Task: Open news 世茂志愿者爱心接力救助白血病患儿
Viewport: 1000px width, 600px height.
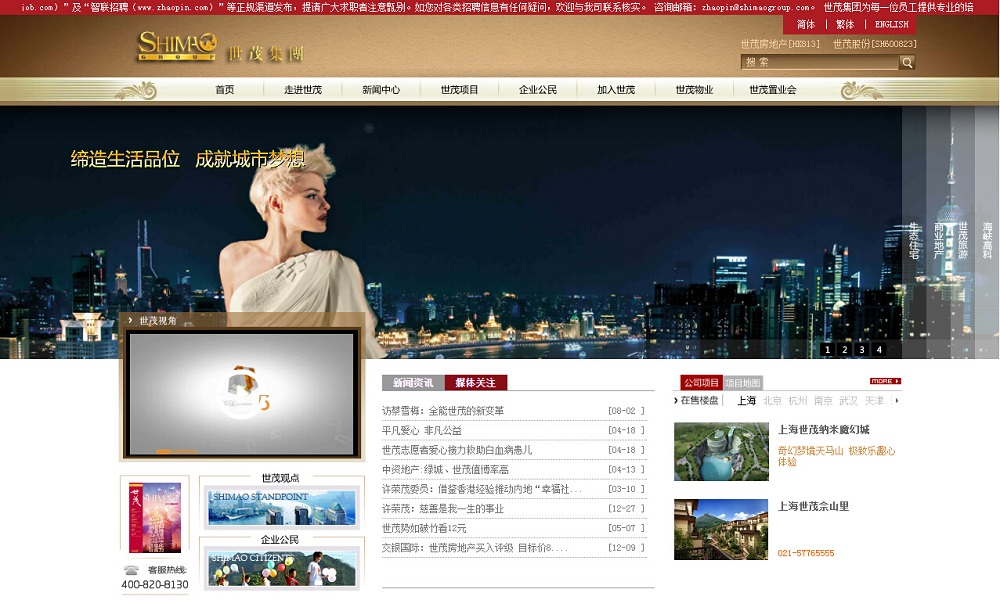Action: [x=457, y=450]
